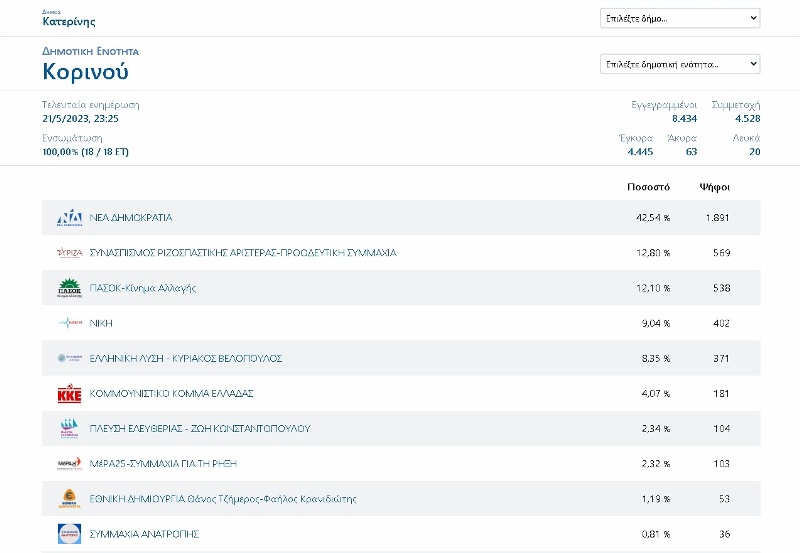Open the ΠΑΣΟΚ-Κίνημα Αλλαγής link

[143, 288]
